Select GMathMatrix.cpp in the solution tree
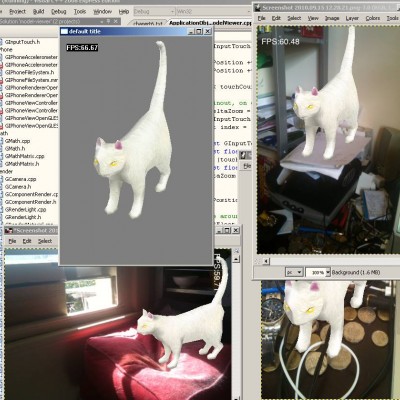Image resolution: width=400 pixels, height=400 pixels. coord(24,156)
